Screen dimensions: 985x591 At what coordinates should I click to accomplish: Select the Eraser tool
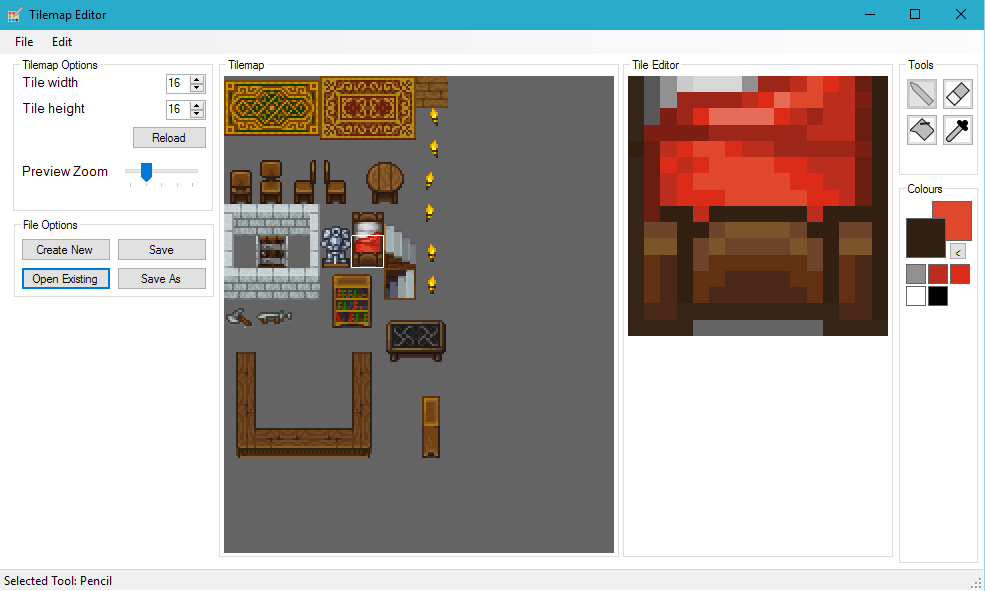958,94
